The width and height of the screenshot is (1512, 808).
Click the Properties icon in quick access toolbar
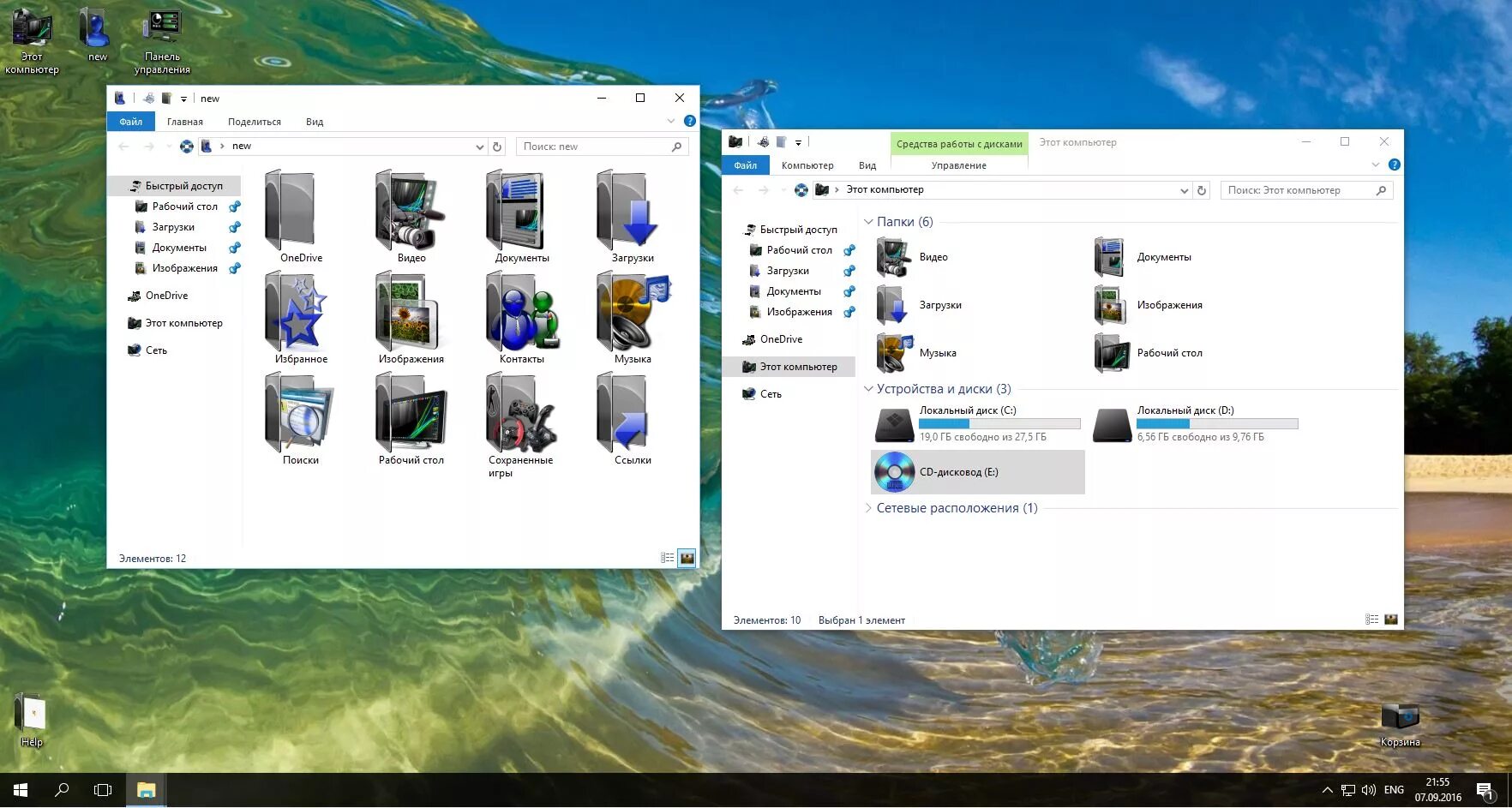tap(150, 98)
